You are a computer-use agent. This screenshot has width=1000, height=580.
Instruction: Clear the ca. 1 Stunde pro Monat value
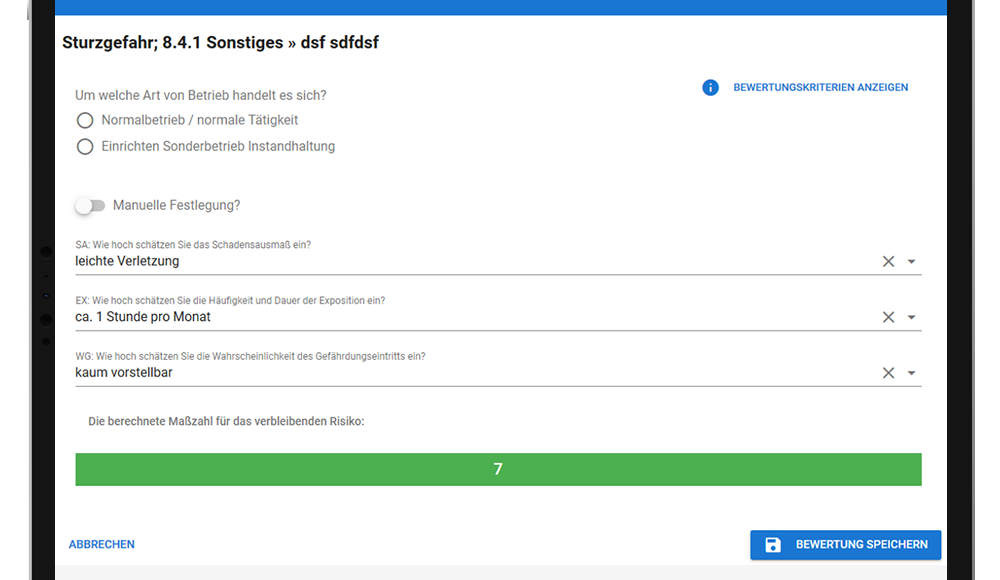(888, 317)
